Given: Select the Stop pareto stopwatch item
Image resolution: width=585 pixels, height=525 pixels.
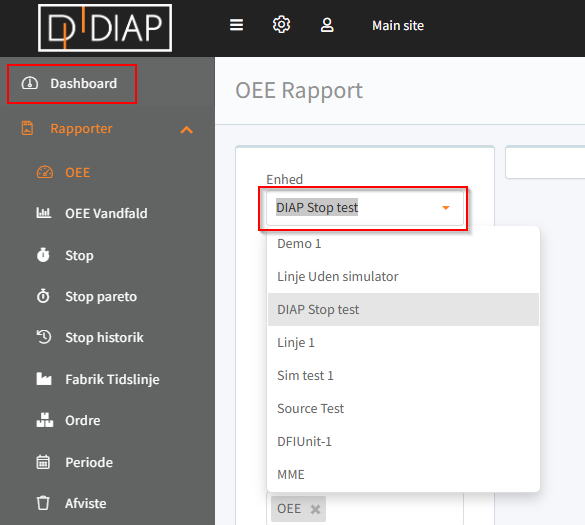Looking at the screenshot, I should click(x=87, y=297).
